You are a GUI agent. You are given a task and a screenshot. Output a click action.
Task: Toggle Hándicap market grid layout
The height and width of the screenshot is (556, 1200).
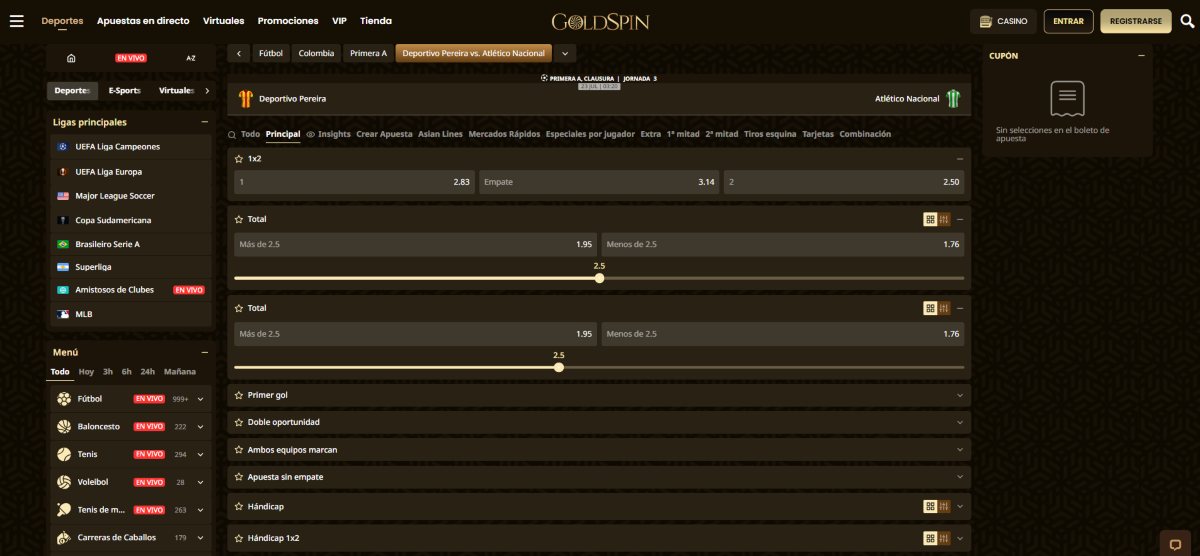coord(930,507)
